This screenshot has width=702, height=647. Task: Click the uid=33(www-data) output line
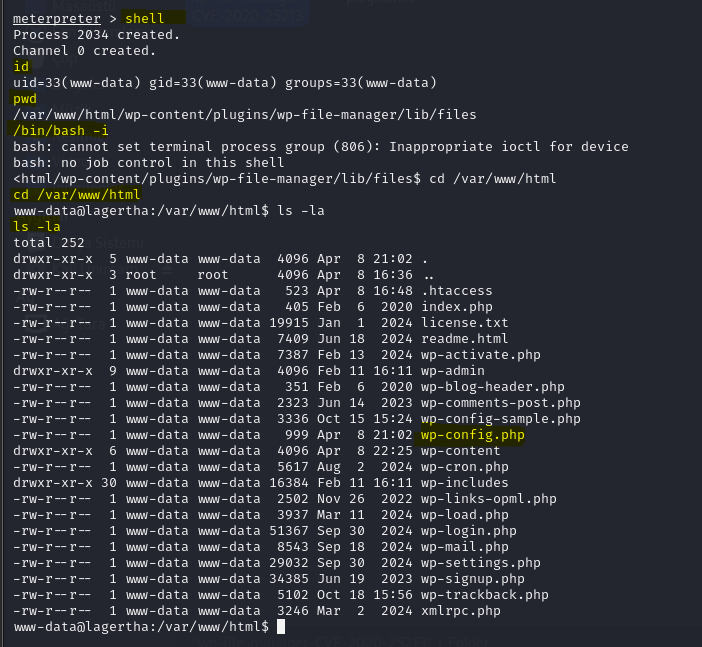point(225,83)
